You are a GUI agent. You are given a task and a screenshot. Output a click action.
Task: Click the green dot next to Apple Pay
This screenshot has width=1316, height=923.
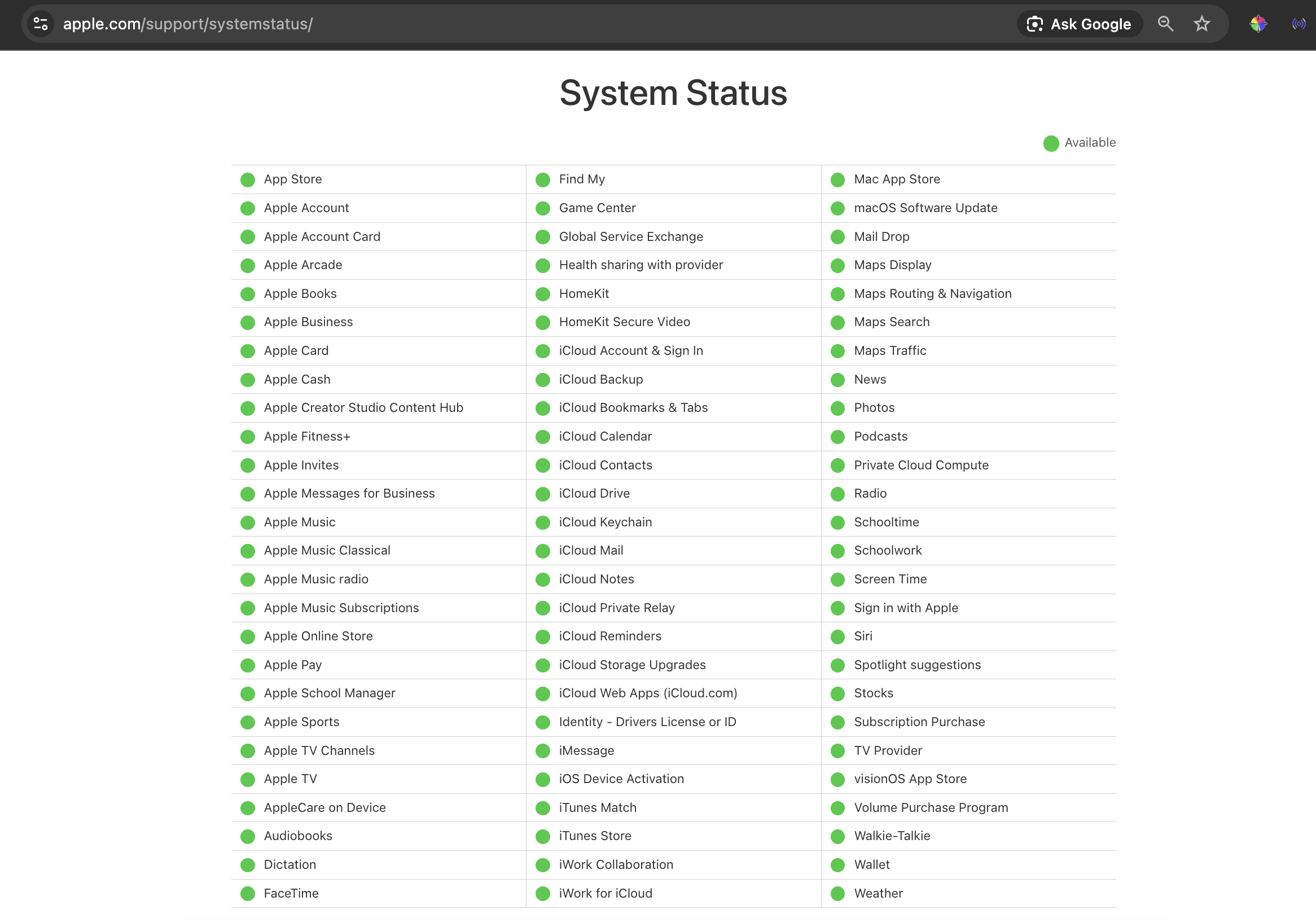[248, 665]
